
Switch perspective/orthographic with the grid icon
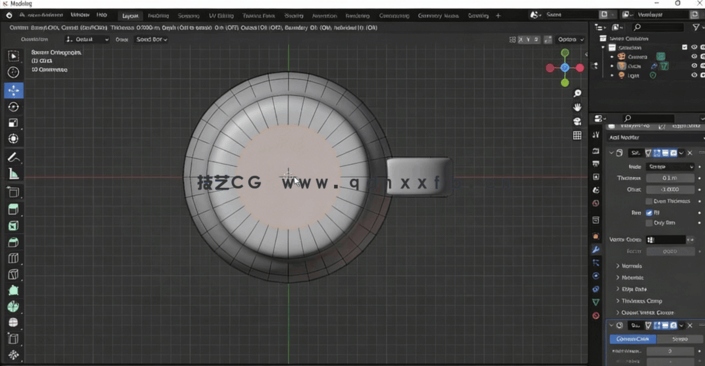pyautogui.click(x=577, y=135)
